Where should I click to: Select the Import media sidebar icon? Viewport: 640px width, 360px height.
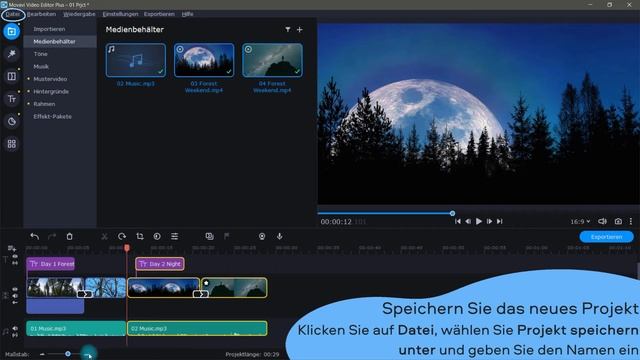pyautogui.click(x=11, y=31)
